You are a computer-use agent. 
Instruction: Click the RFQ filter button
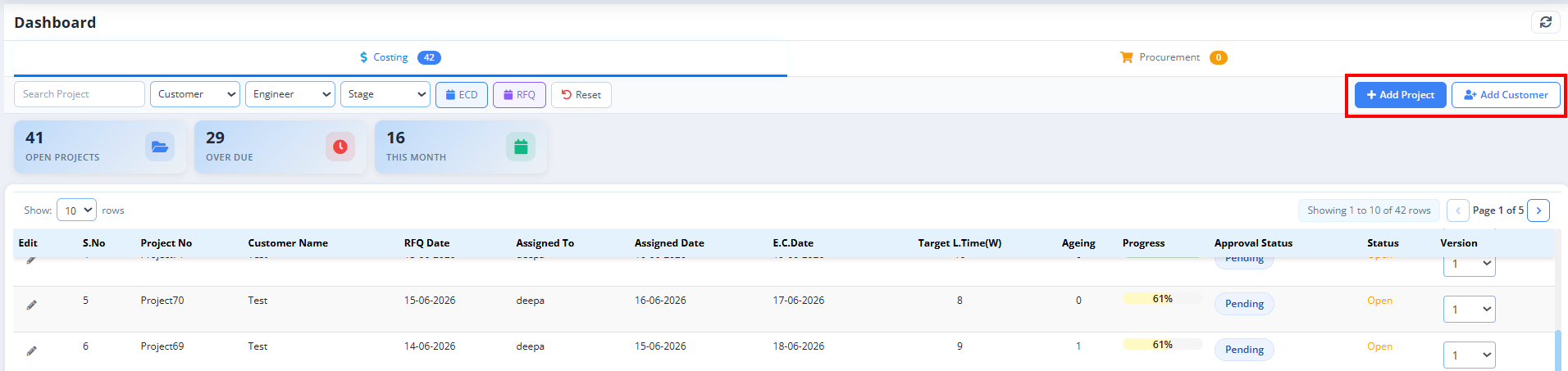[x=519, y=95]
